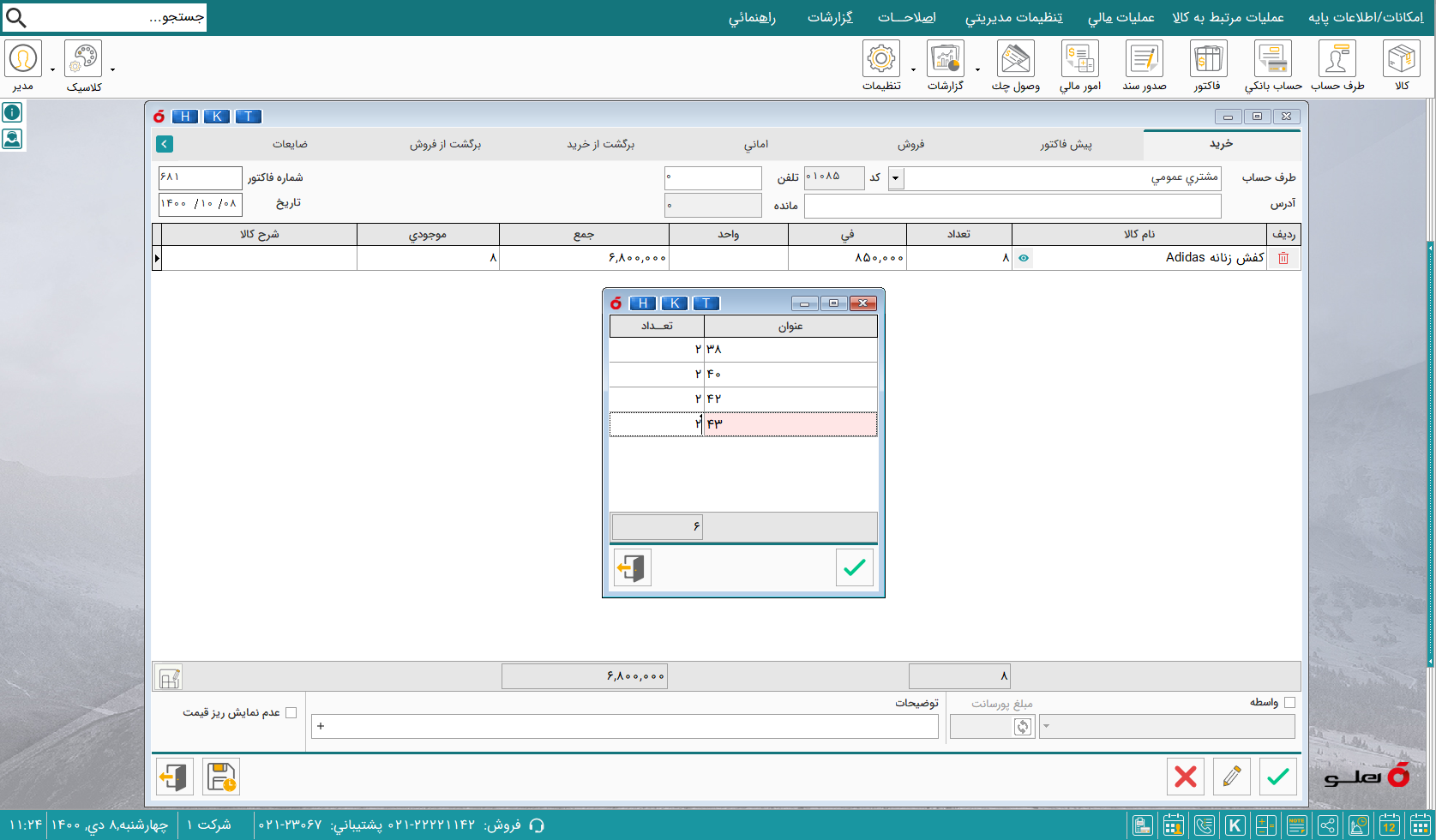Click the pencil edit icon at bottom
Viewport: 1436px width, 840px height.
pyautogui.click(x=1231, y=777)
